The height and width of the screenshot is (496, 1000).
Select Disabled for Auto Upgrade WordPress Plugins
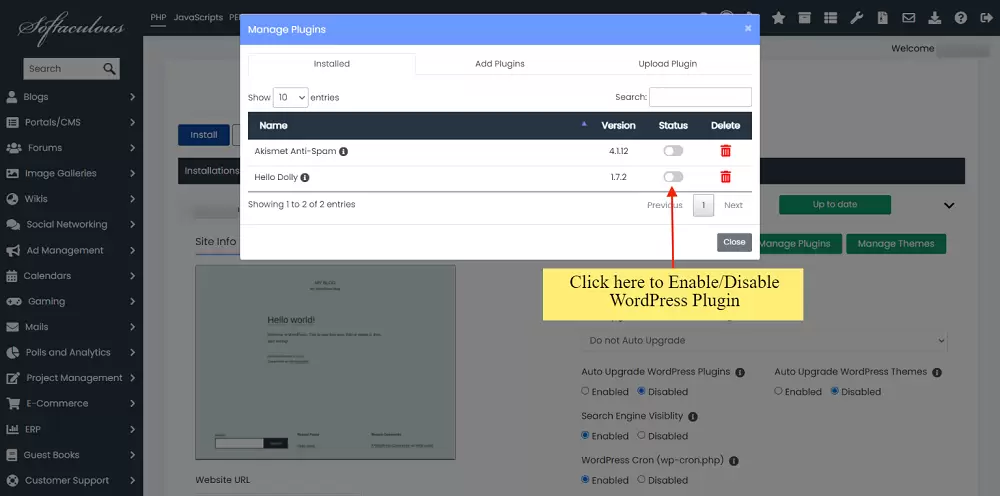[642, 391]
